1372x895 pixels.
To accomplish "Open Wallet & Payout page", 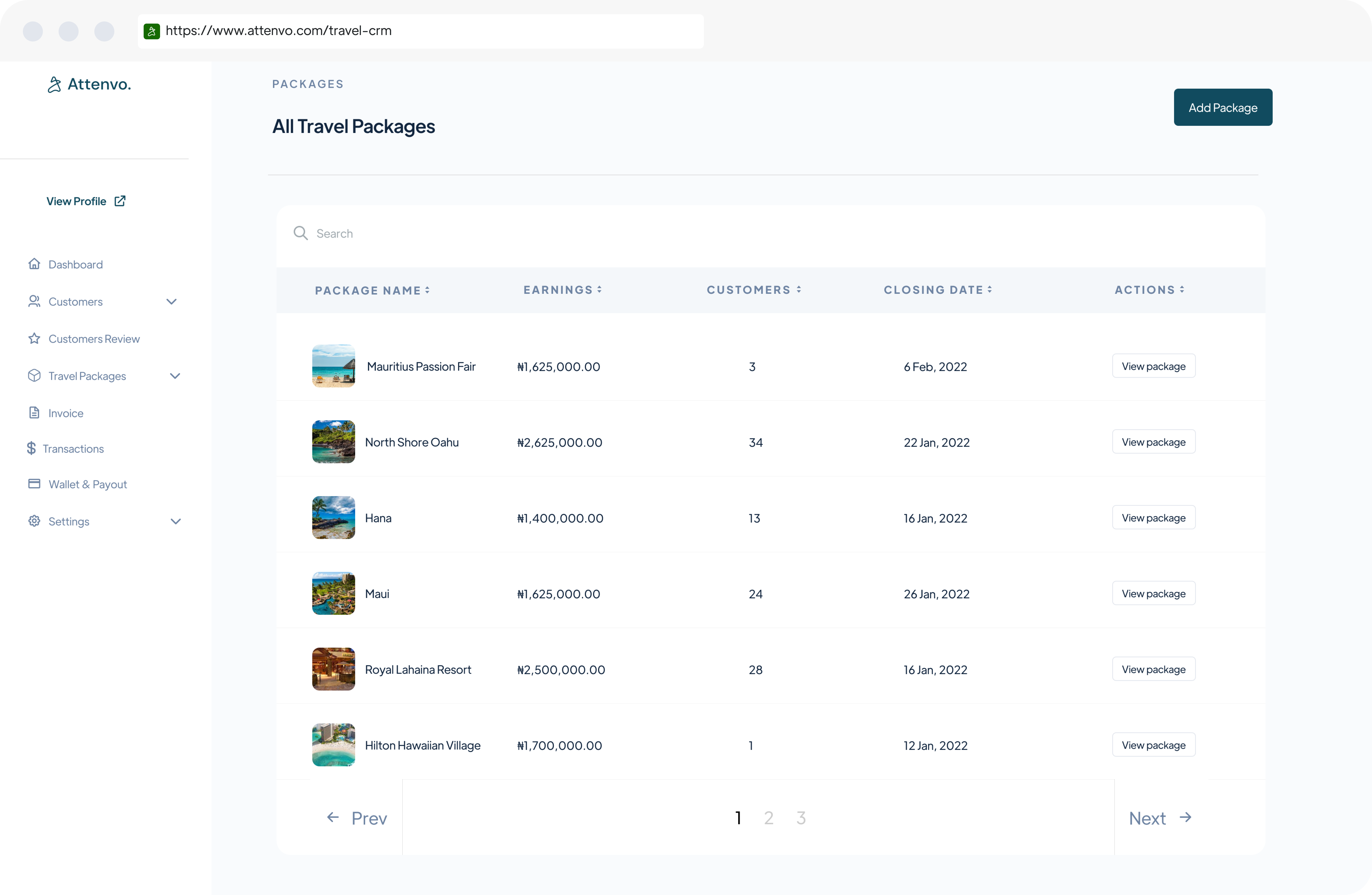I will point(88,484).
